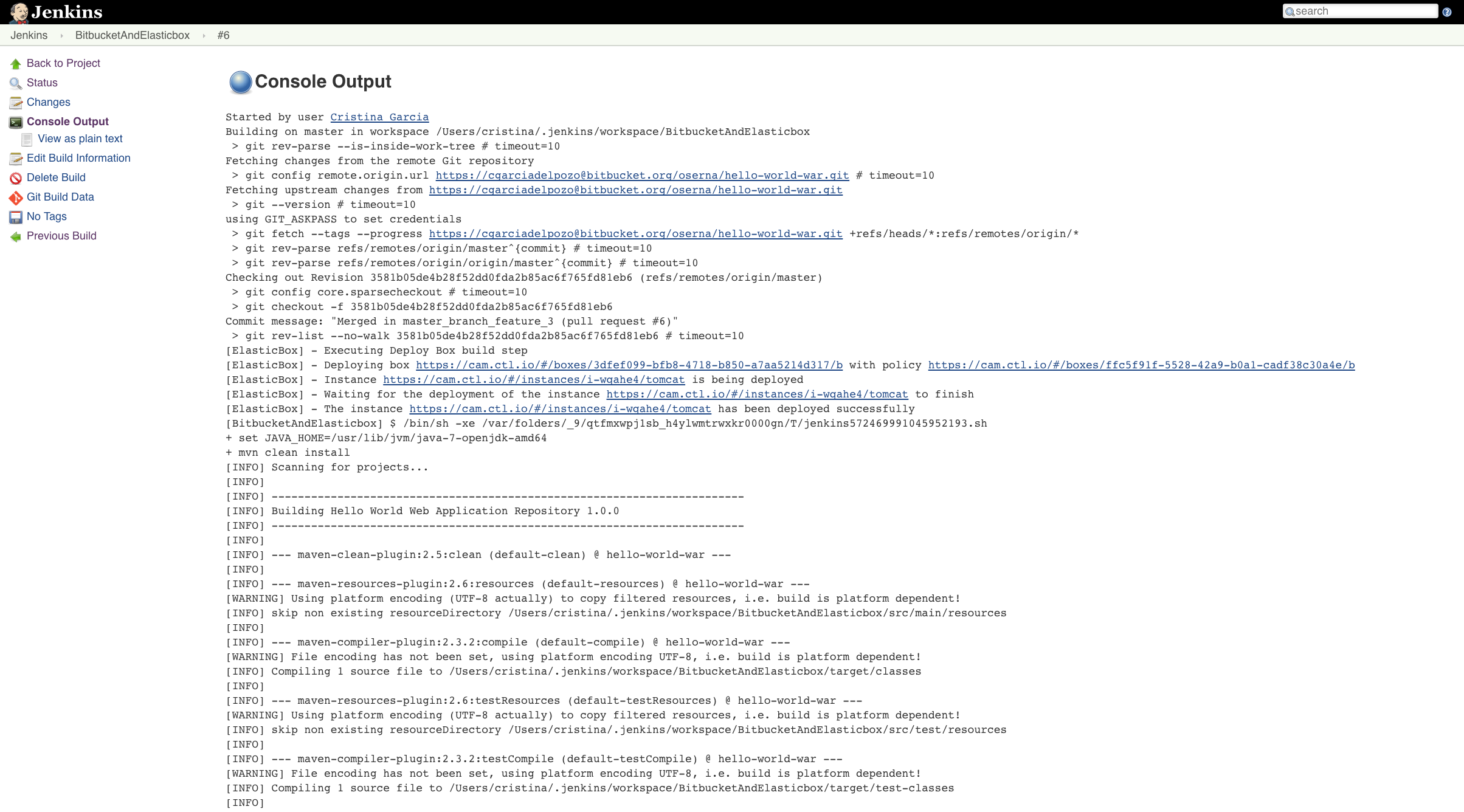Click the red Delete Build icon
Viewport: 1464px width, 812px height.
click(x=16, y=178)
